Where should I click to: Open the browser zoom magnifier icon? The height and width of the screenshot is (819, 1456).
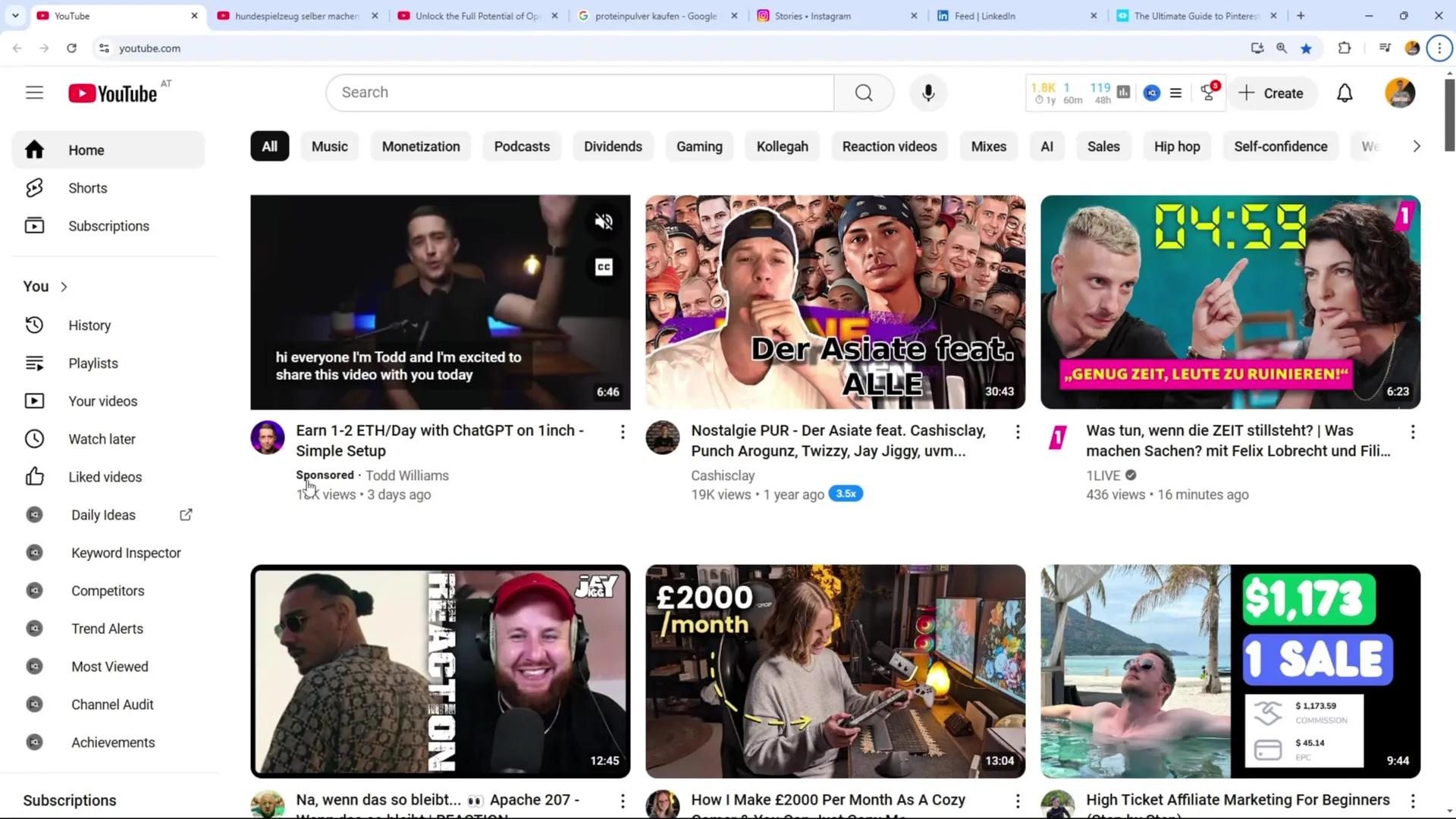(x=1282, y=48)
